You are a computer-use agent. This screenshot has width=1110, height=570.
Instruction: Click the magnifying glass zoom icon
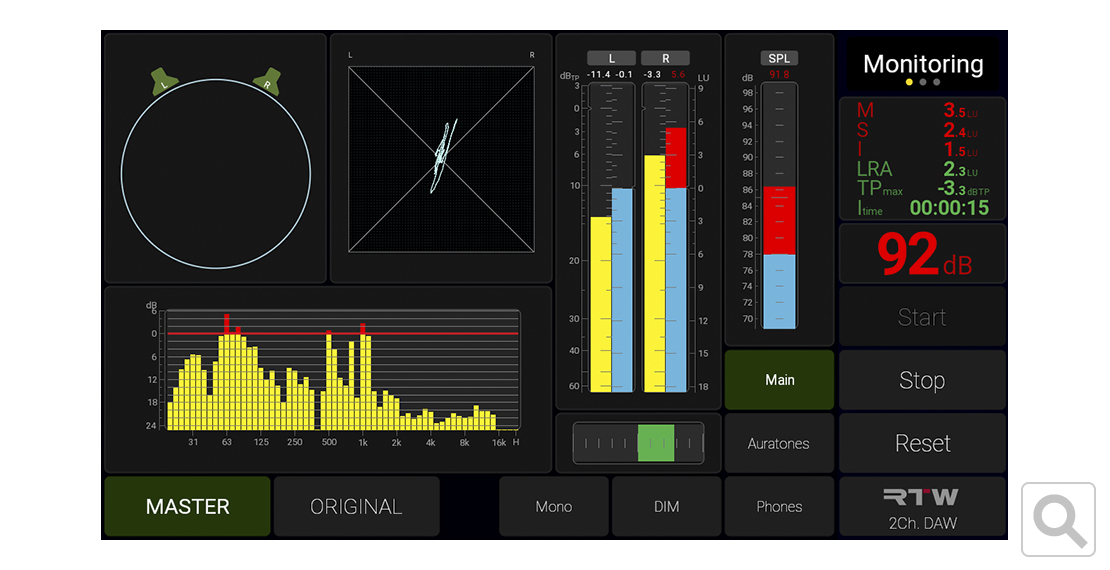[1059, 519]
